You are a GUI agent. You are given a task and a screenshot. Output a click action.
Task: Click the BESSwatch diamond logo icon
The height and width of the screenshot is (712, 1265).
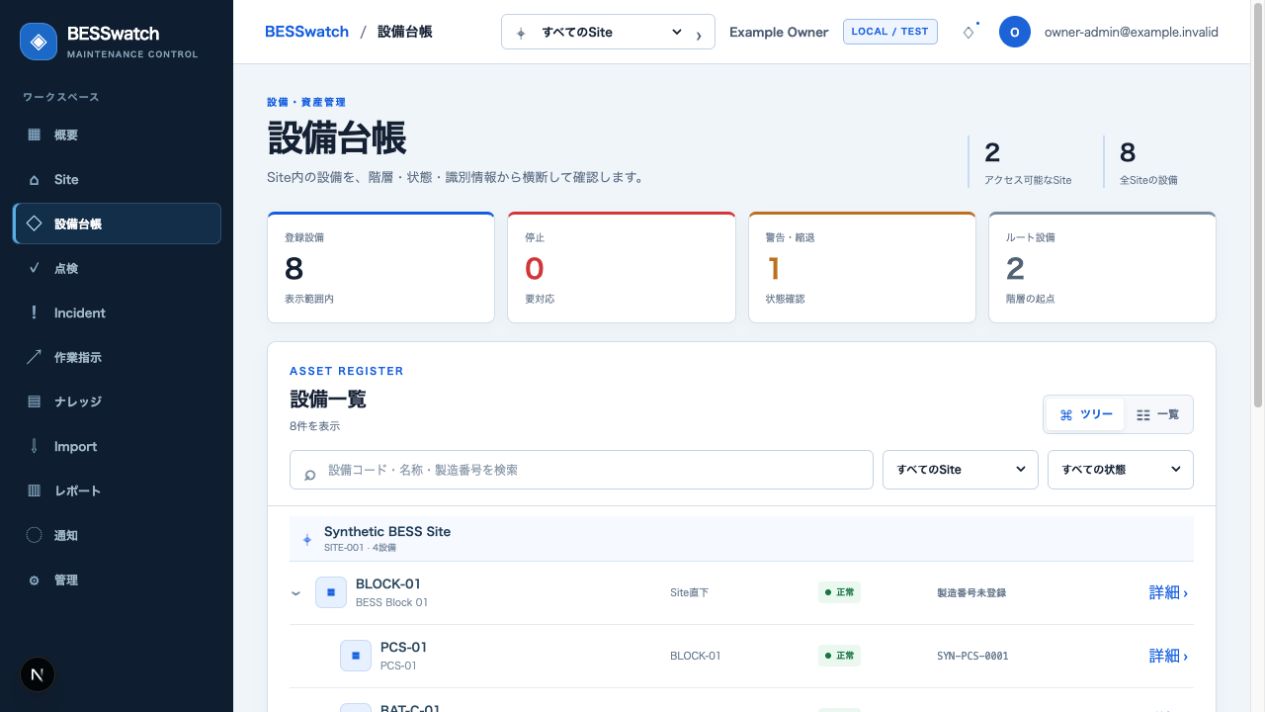click(x=39, y=42)
